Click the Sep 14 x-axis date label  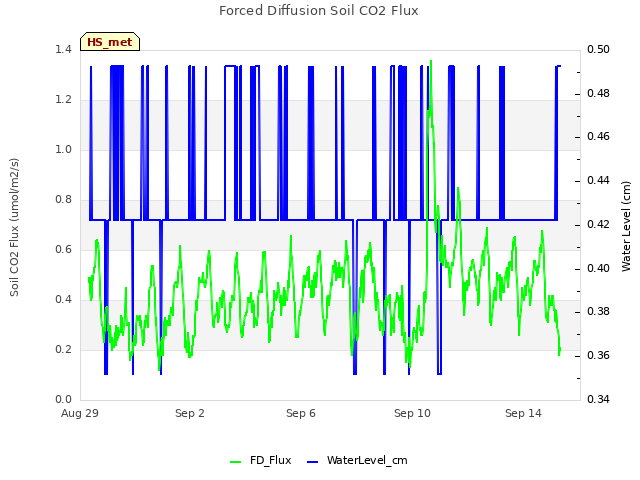pos(523,413)
